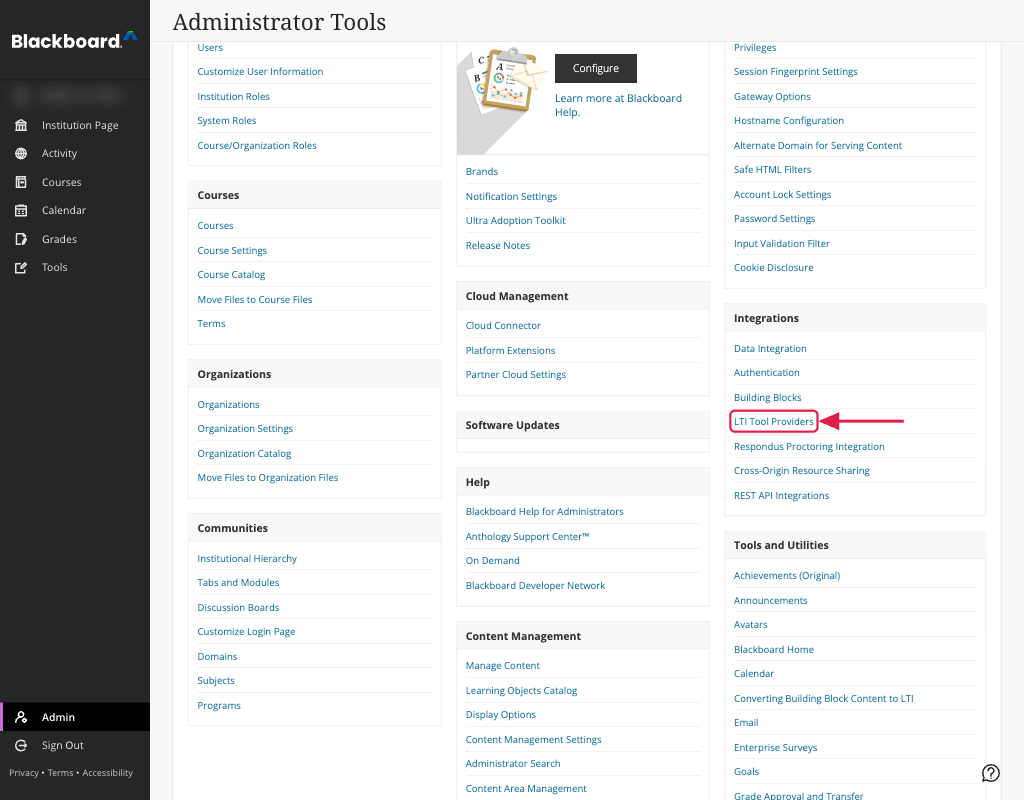Click the Sign Out arrow icon

point(21,745)
